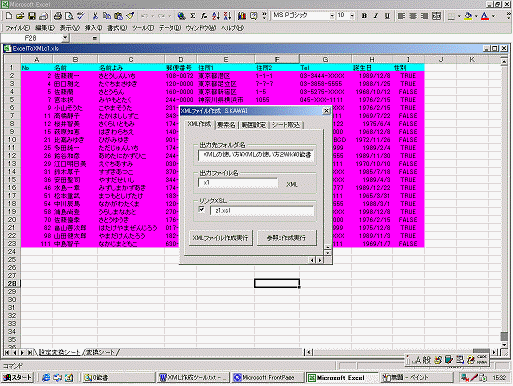Toggle Italic formatting
Image resolution: width=513 pixels, height=386 pixels.
tap(376, 16)
